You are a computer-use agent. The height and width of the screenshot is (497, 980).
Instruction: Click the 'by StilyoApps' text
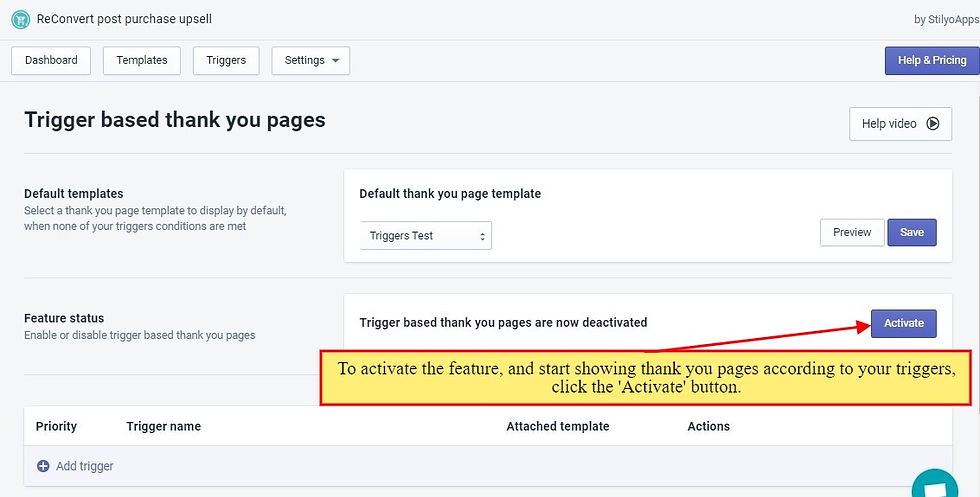point(946,19)
